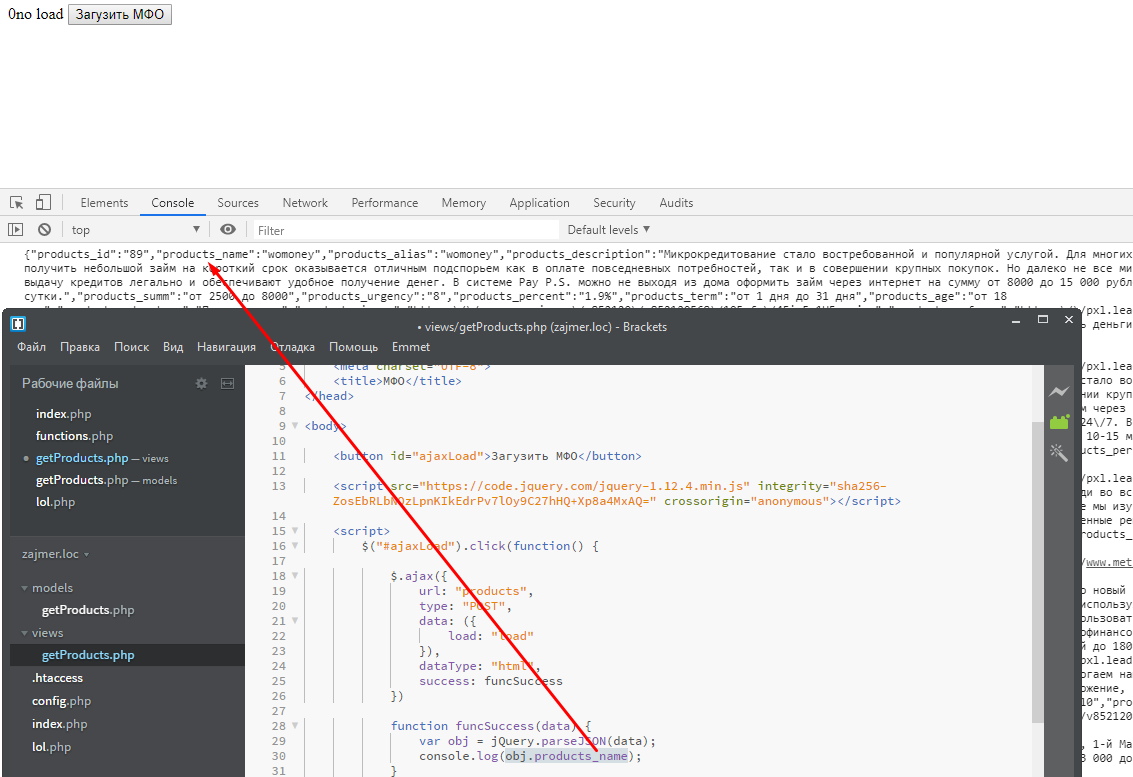
Task: Open config.php in the project tree
Action: (61, 701)
